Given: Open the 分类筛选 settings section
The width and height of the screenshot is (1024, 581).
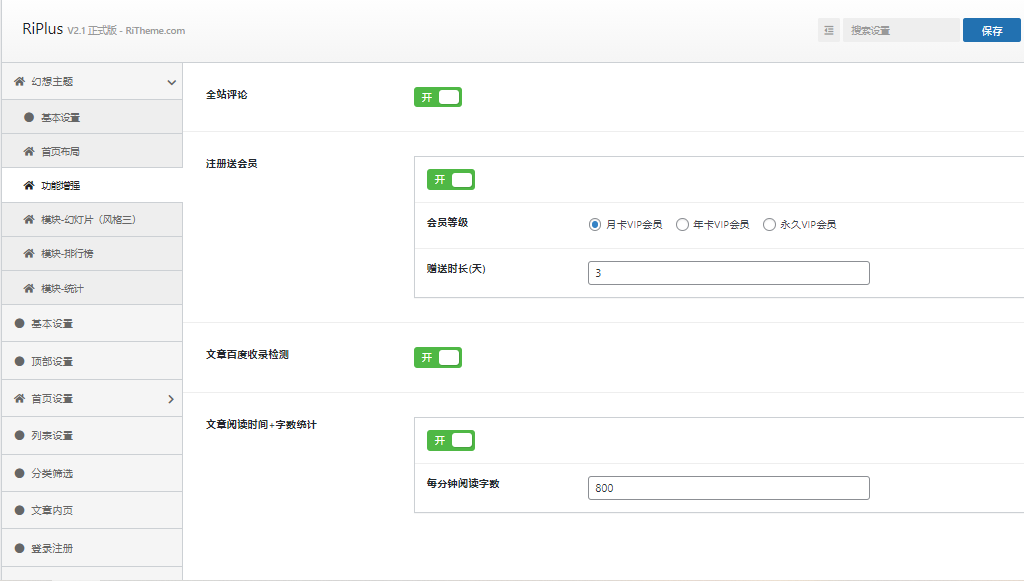Looking at the screenshot, I should point(52,473).
